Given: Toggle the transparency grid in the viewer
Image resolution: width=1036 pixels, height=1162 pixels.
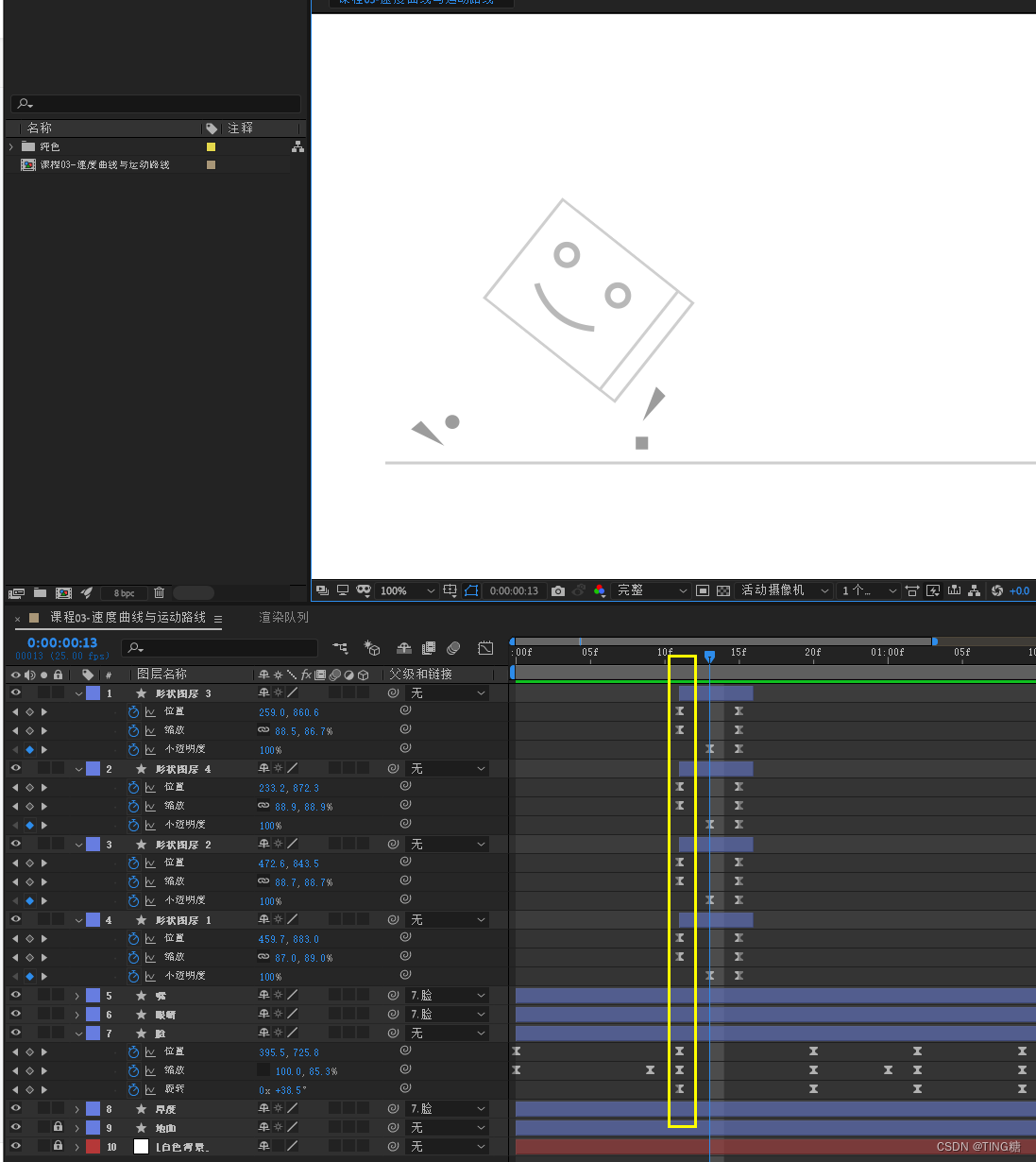Looking at the screenshot, I should coord(723,590).
